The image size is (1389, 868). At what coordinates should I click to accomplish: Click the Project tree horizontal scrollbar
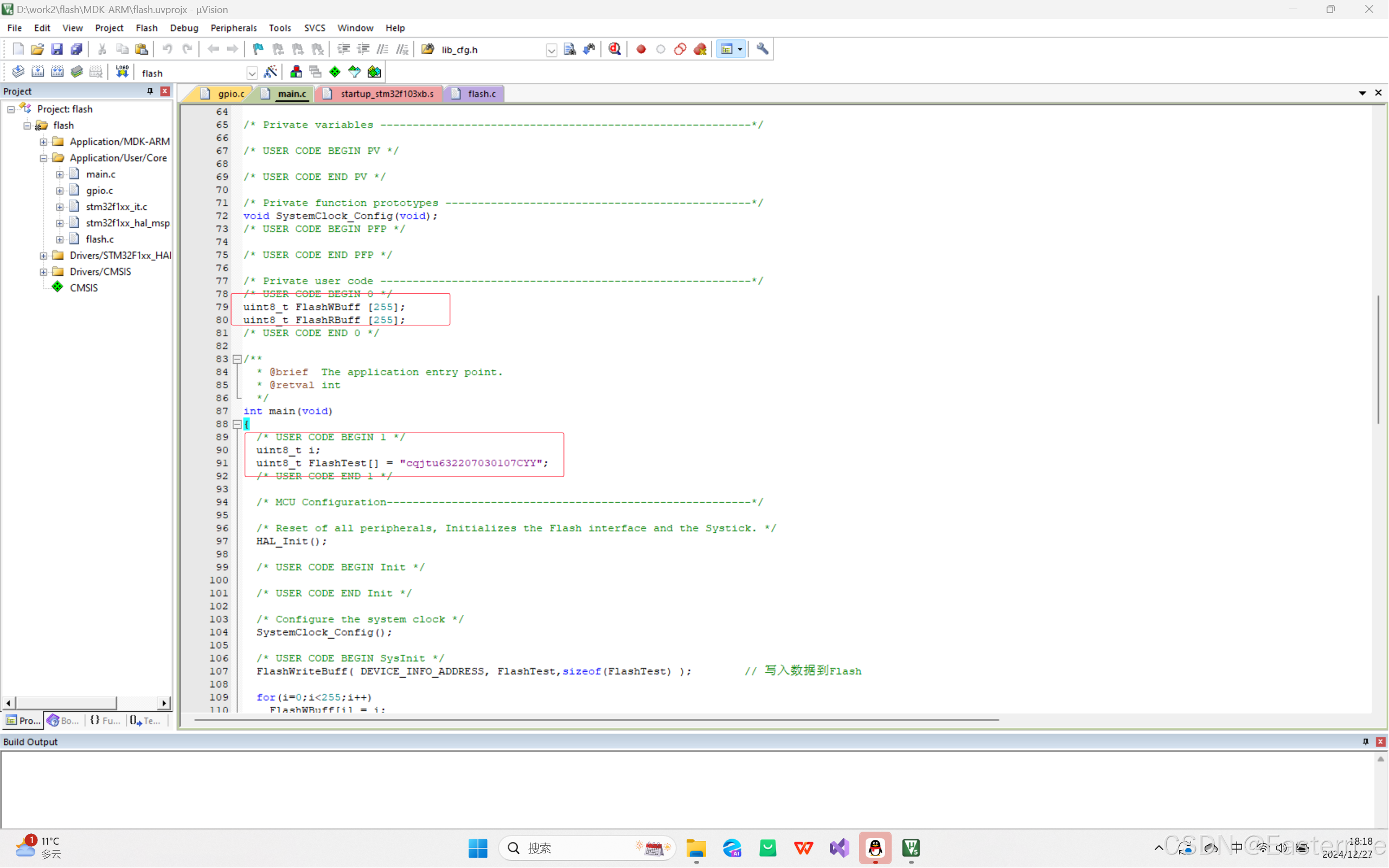coord(66,703)
